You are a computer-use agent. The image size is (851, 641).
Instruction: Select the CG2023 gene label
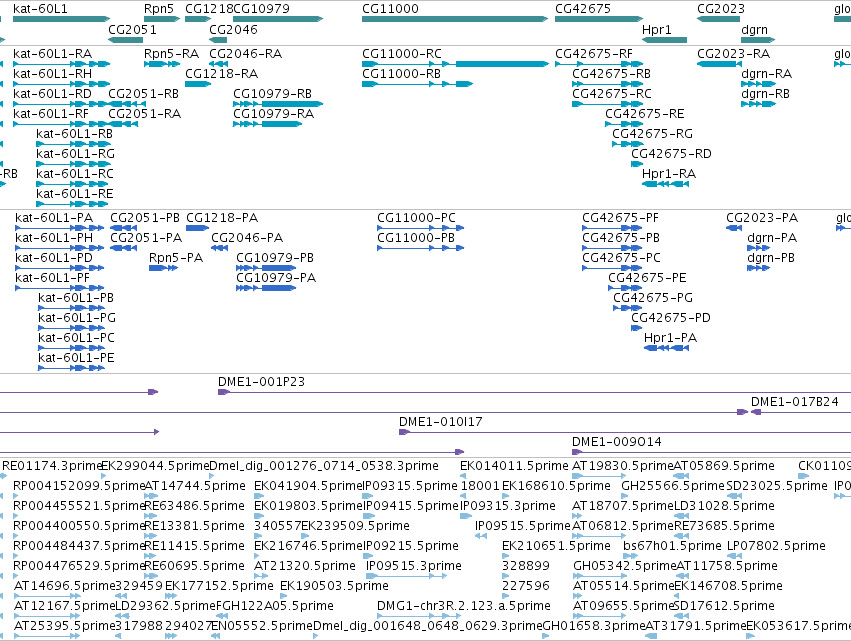pos(721,9)
